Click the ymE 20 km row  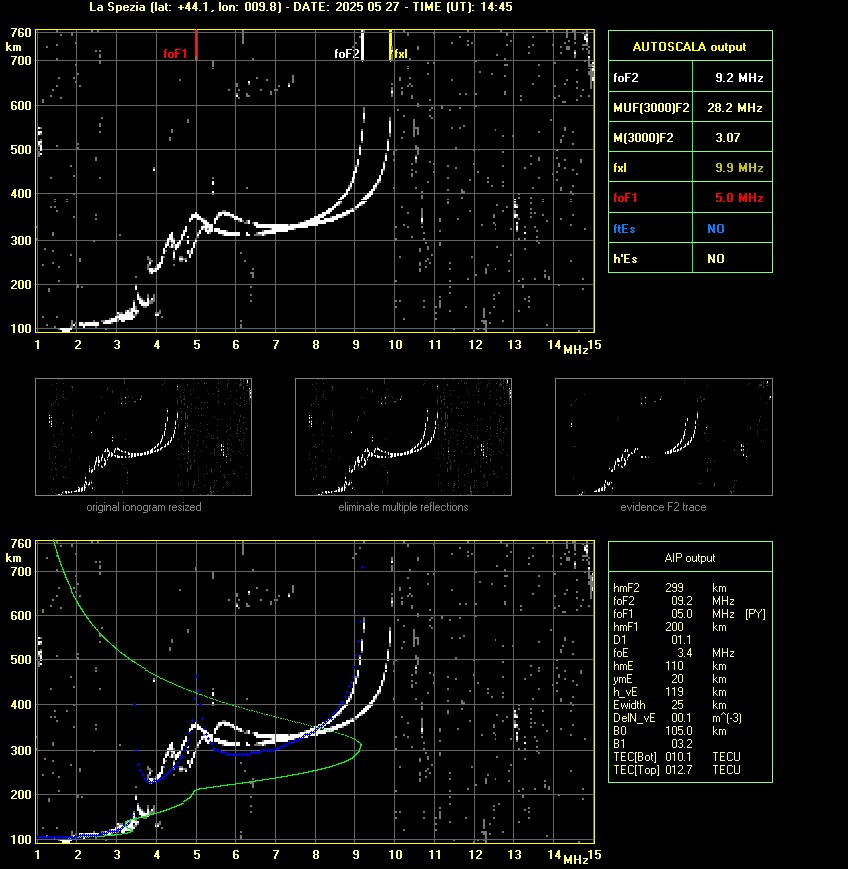pyautogui.click(x=670, y=679)
